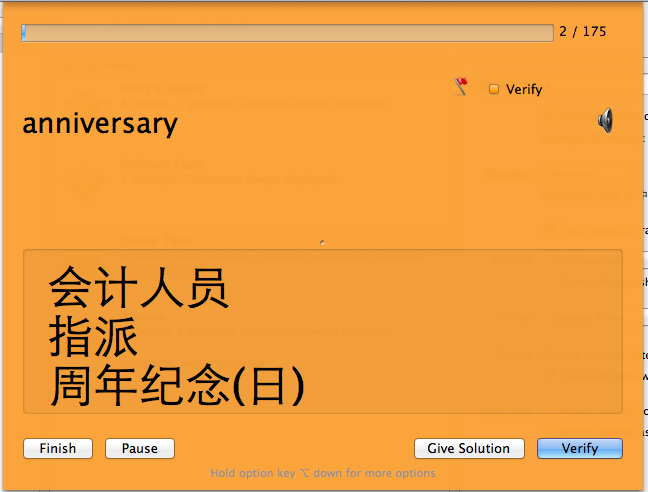Click the blue Verify button
The height and width of the screenshot is (492, 648).
click(x=580, y=448)
